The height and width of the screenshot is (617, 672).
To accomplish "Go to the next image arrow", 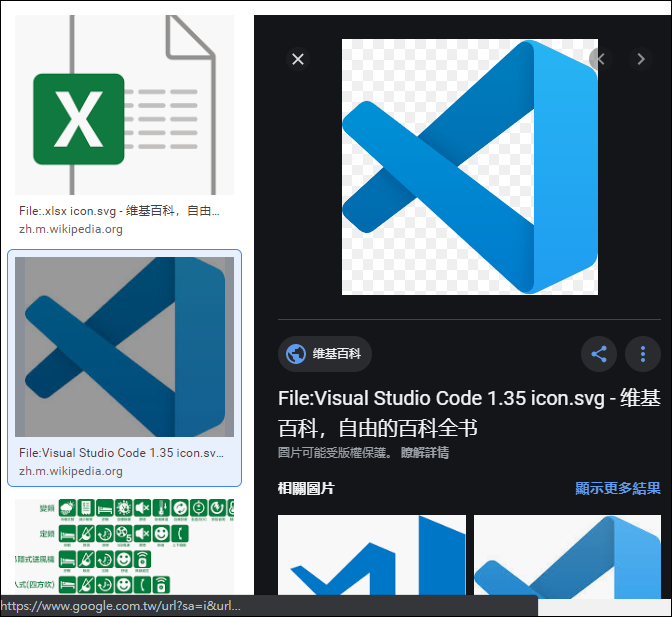I will pyautogui.click(x=641, y=59).
